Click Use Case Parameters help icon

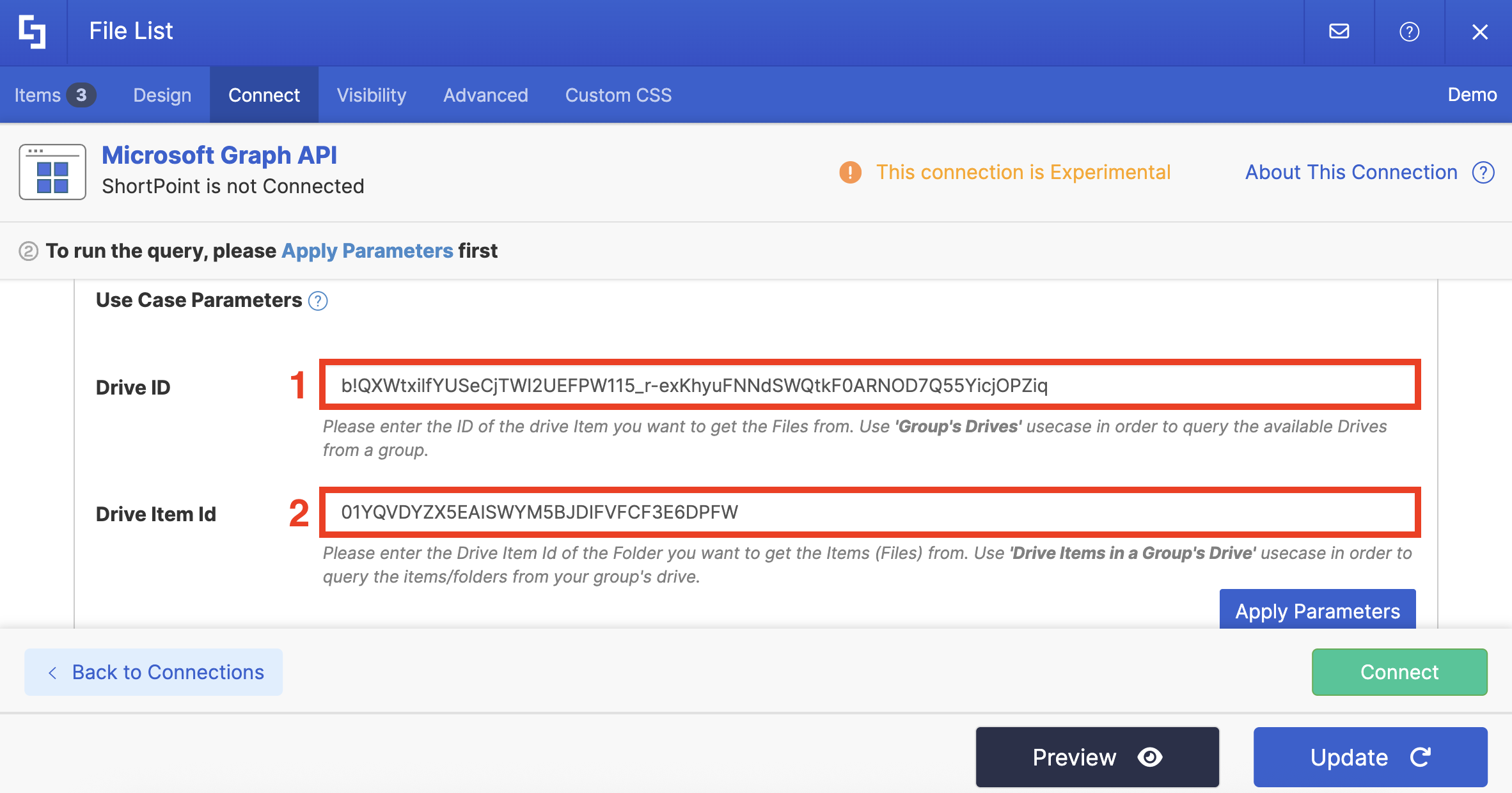coord(318,301)
